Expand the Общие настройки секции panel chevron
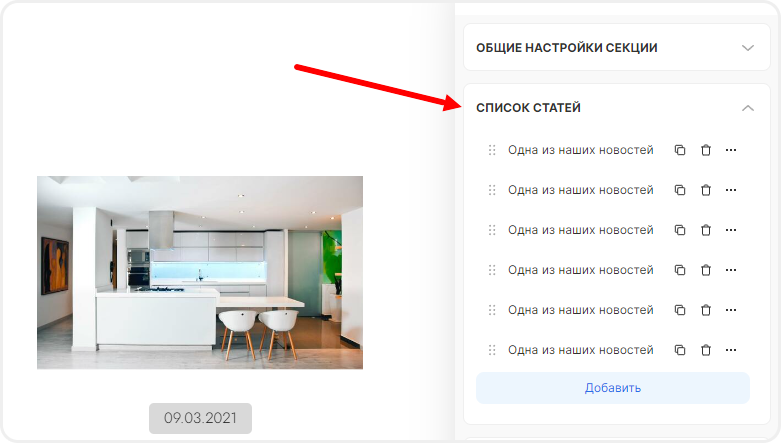The image size is (781, 443). point(748,48)
